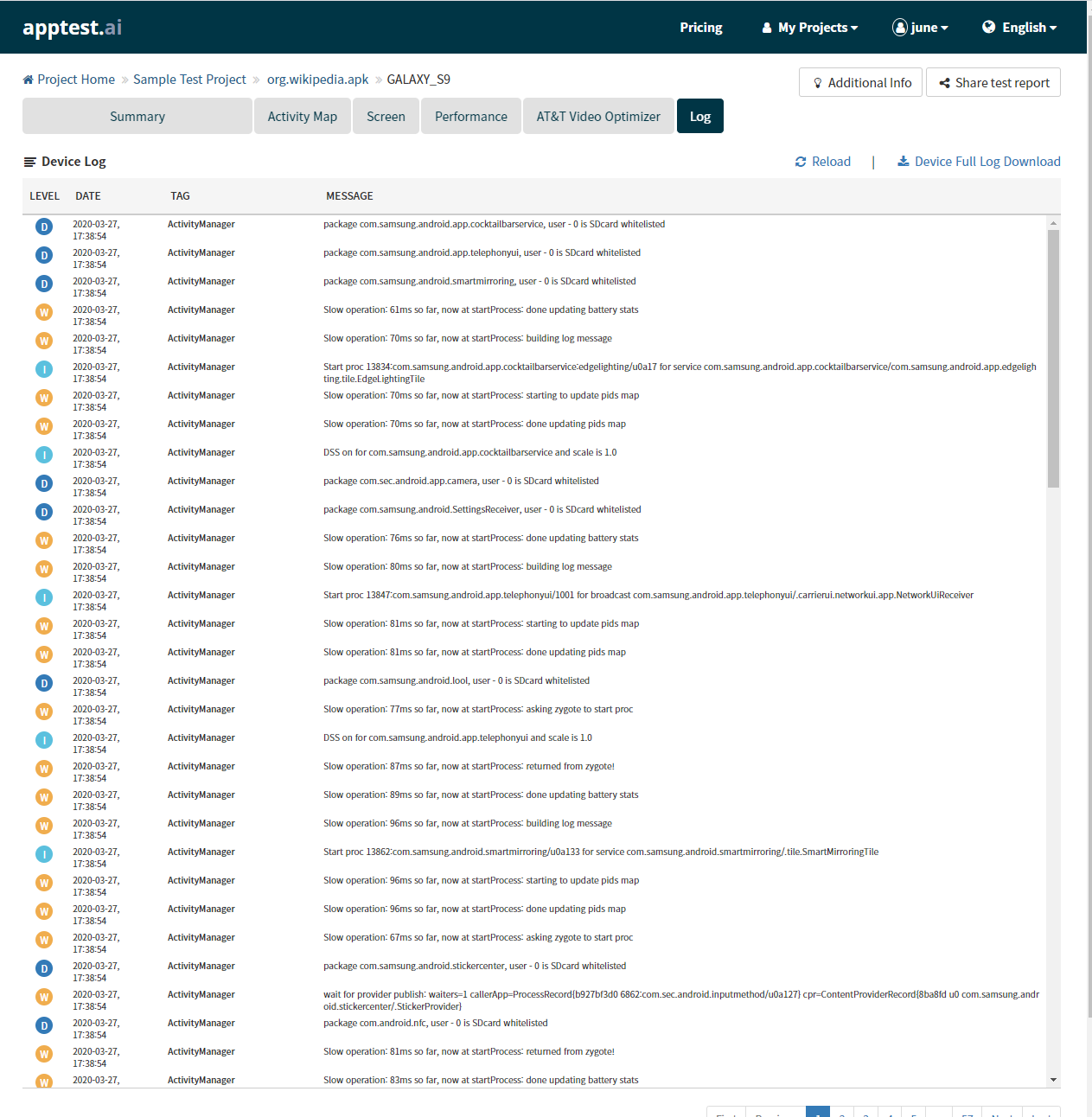Open org.wikipedia.apk breadcrumb link

317,80
